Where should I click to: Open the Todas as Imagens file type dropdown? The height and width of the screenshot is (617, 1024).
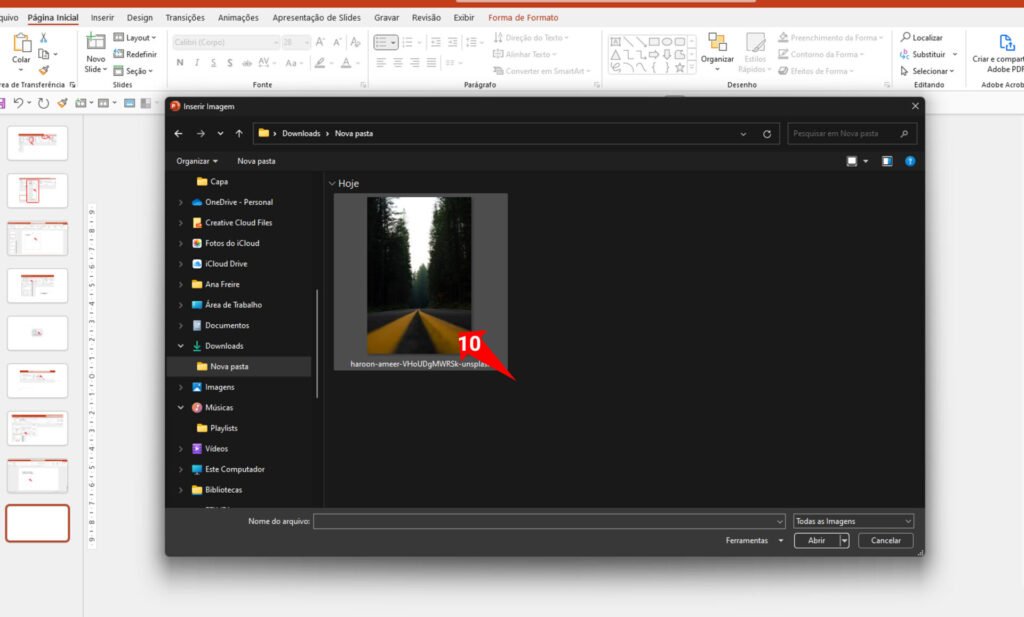852,521
